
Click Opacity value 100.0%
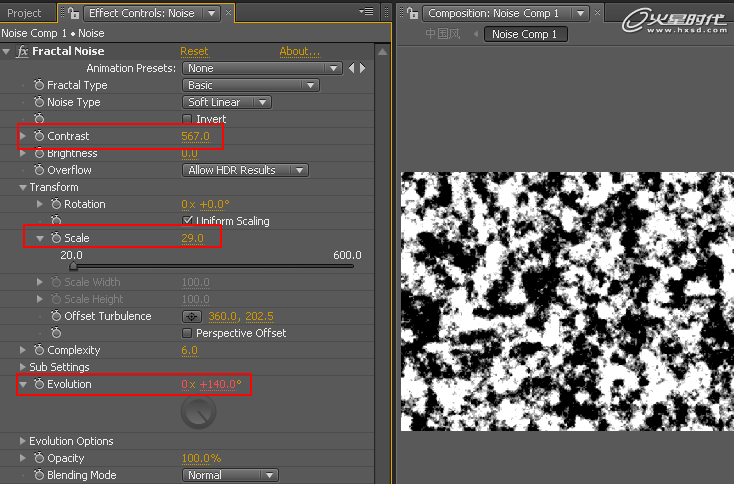(201, 458)
